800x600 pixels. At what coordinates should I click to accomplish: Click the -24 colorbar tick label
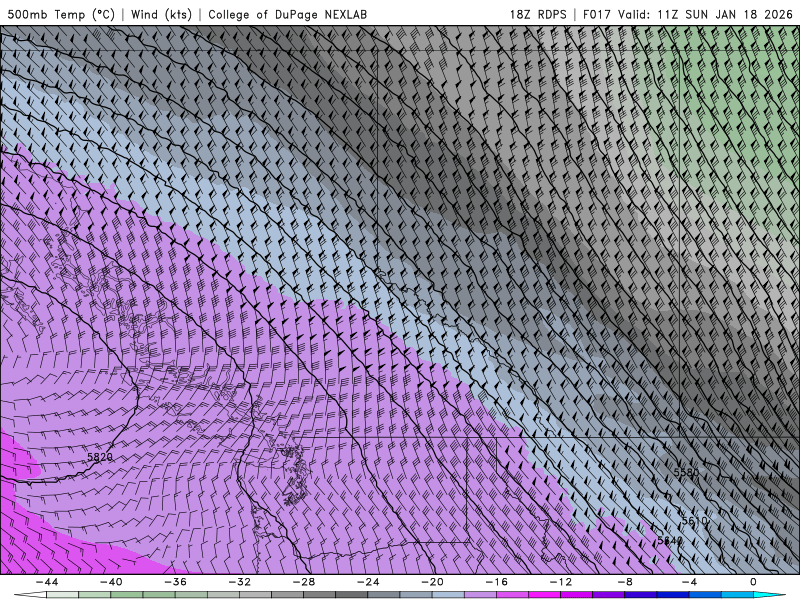[x=368, y=582]
